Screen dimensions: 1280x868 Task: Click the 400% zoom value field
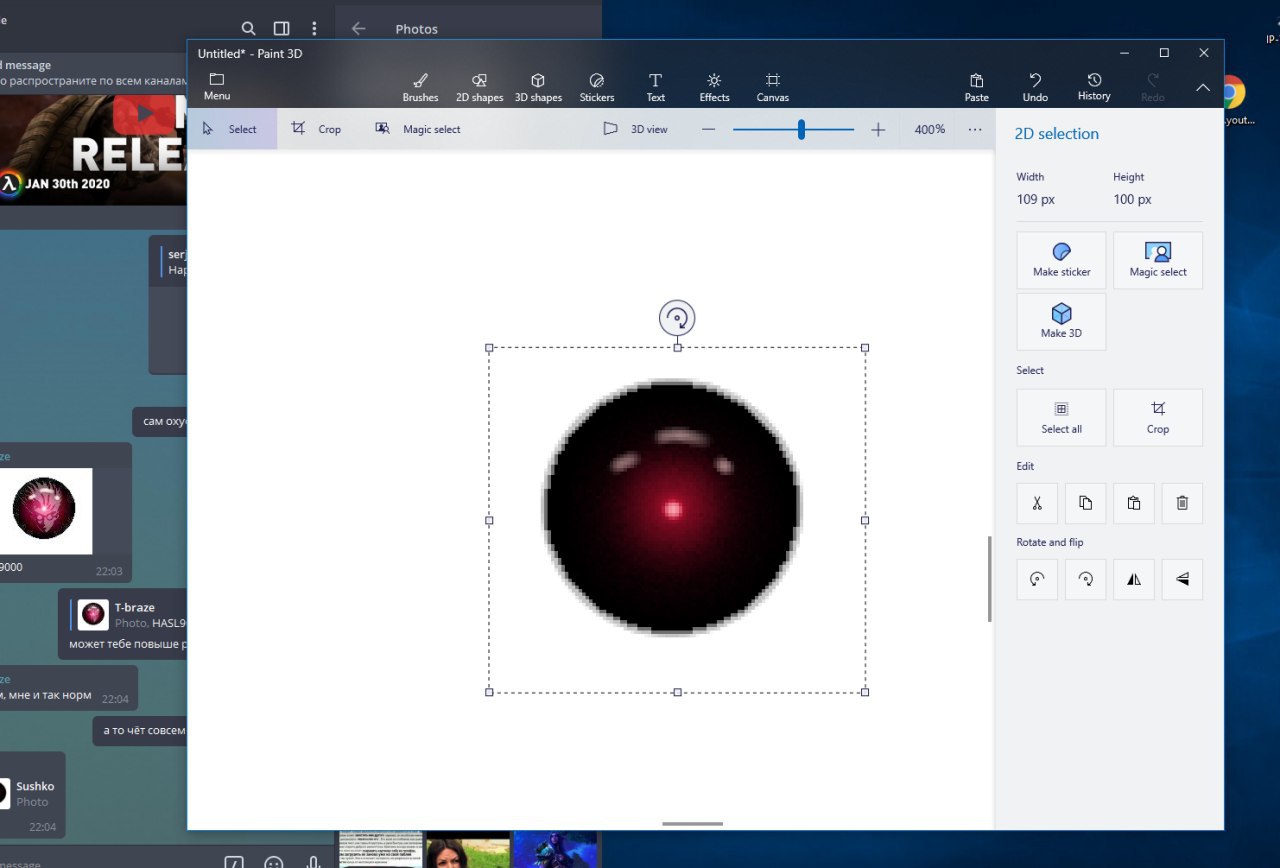click(x=929, y=129)
